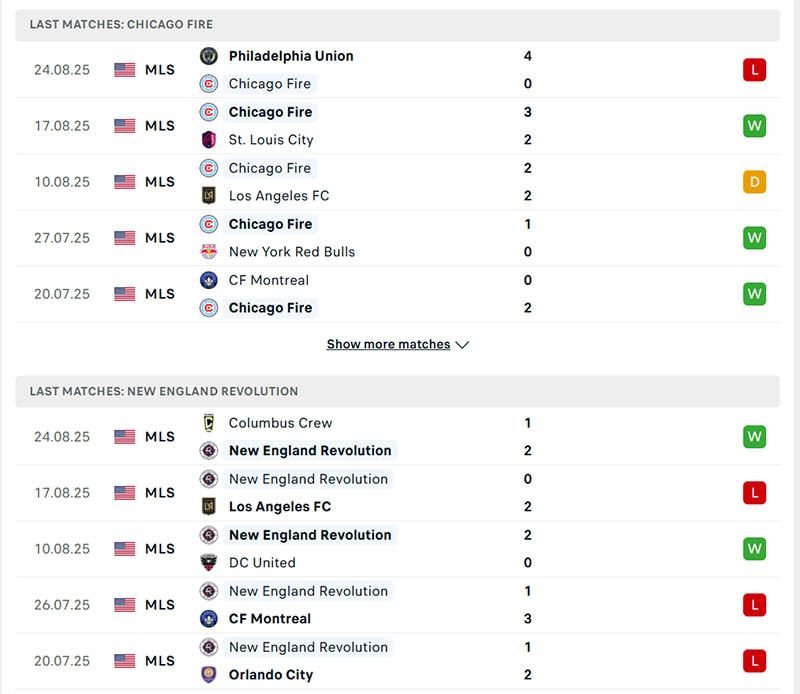Select the Columbus Crew team badge
Viewport: 800px width, 694px height.
[209, 423]
